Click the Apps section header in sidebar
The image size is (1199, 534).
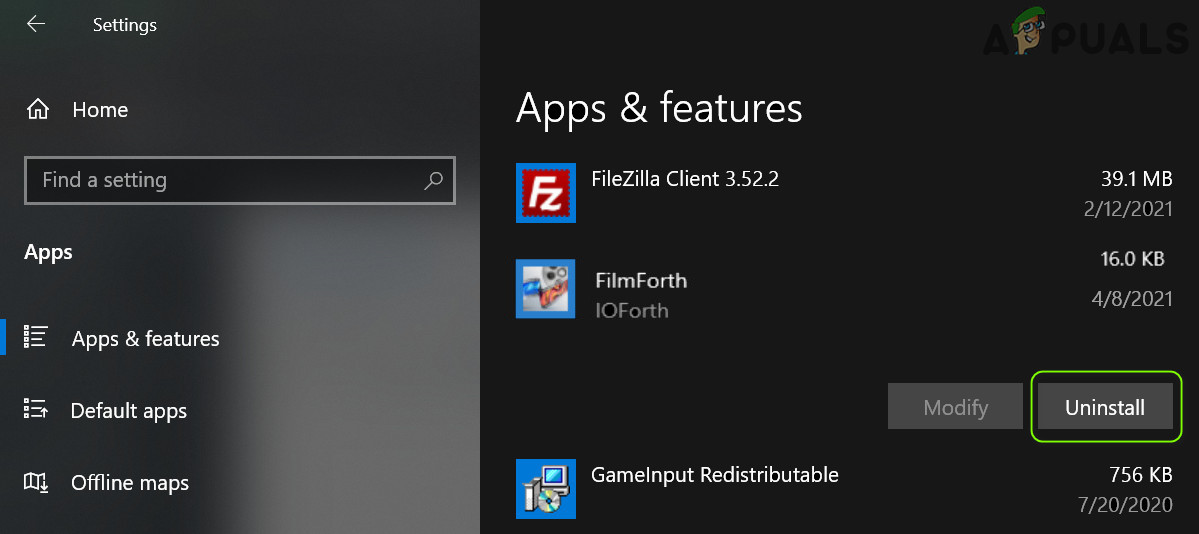pos(48,252)
